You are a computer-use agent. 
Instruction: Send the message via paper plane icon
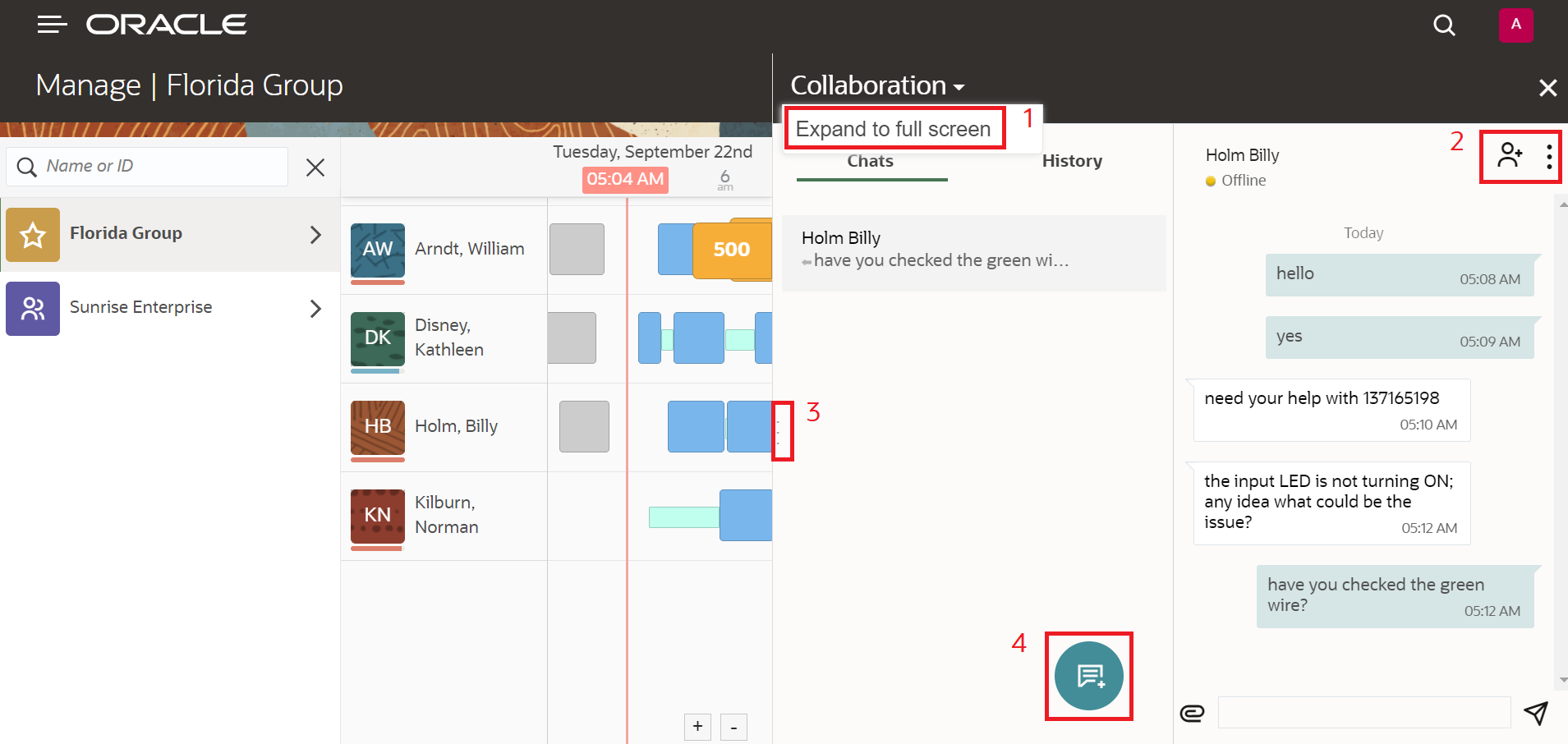click(x=1538, y=713)
